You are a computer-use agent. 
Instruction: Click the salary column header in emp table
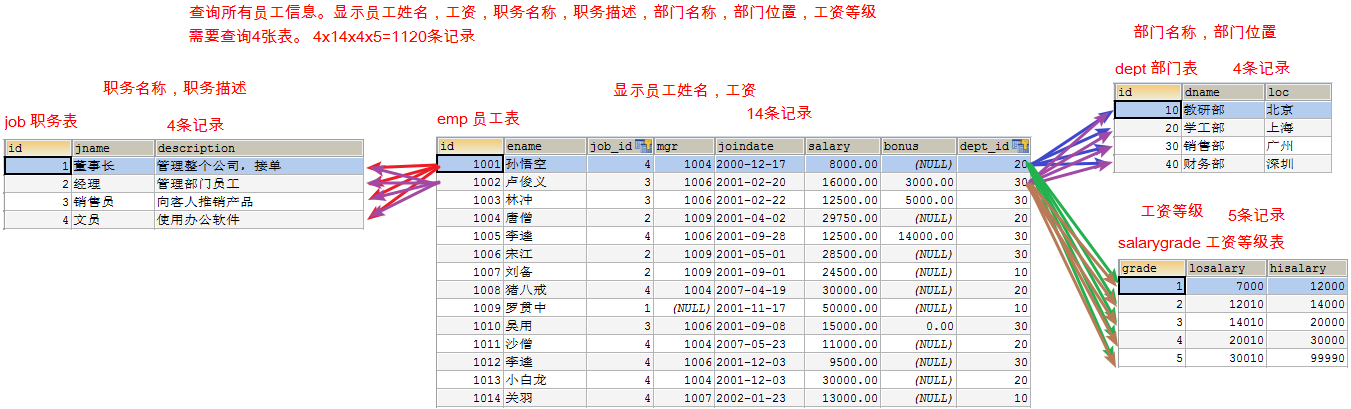tap(842, 146)
